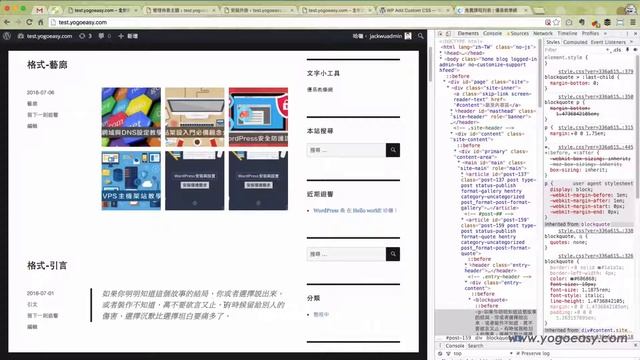640x360 pixels.
Task: Click the jackwuadmin account name
Action: click(x=386, y=36)
